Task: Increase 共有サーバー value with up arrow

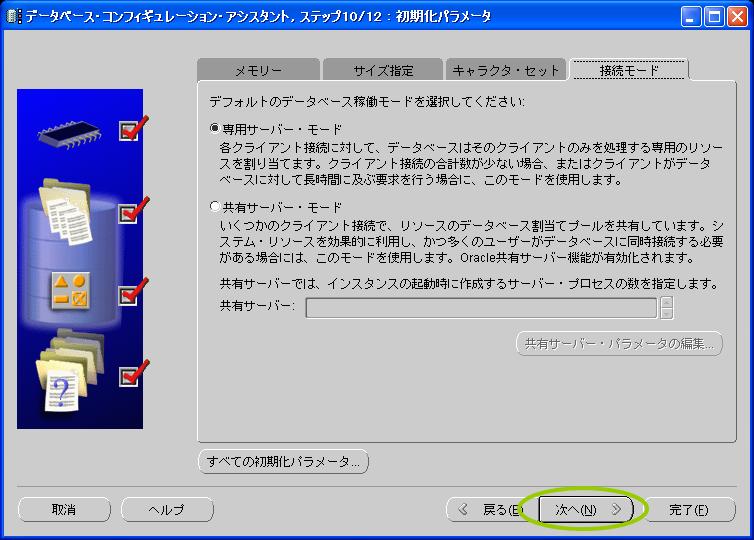Action: click(667, 302)
